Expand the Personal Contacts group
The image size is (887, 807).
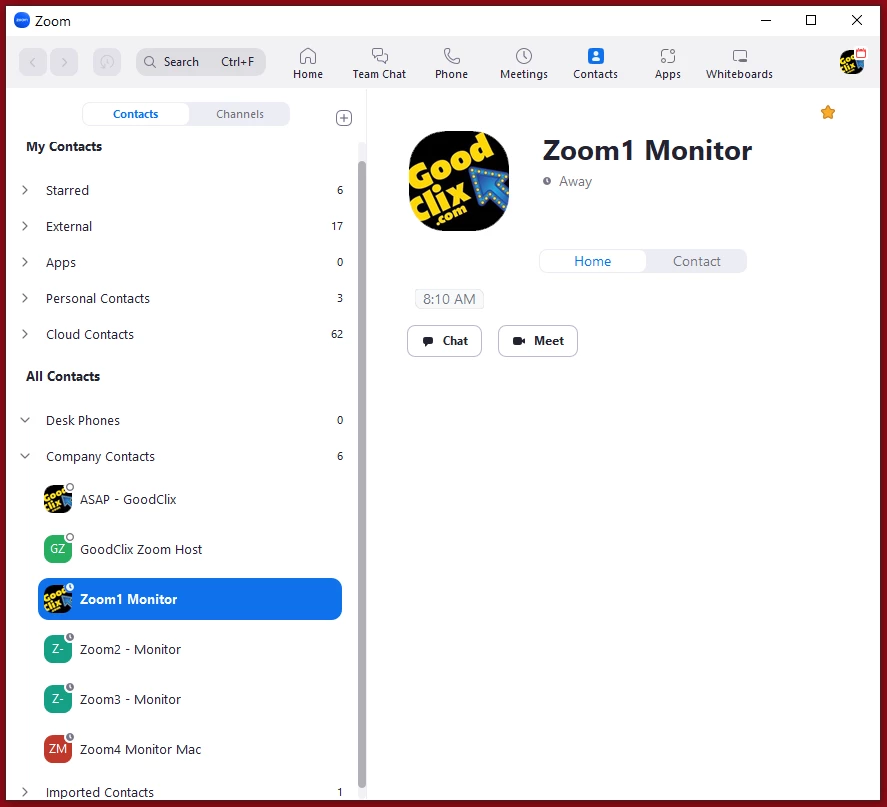(25, 298)
